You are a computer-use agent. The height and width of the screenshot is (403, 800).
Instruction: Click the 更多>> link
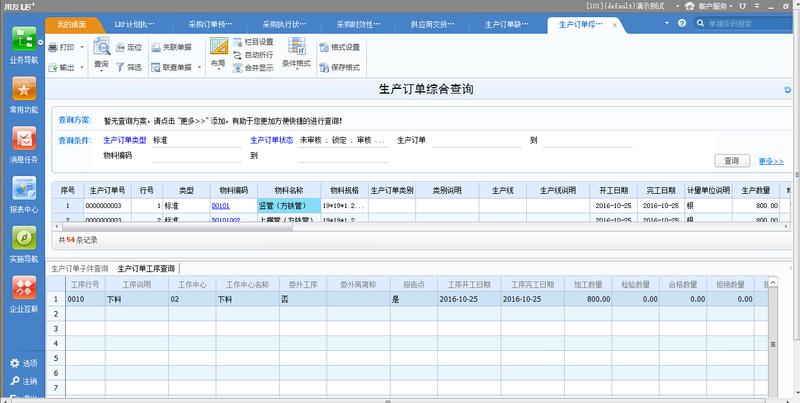771,161
